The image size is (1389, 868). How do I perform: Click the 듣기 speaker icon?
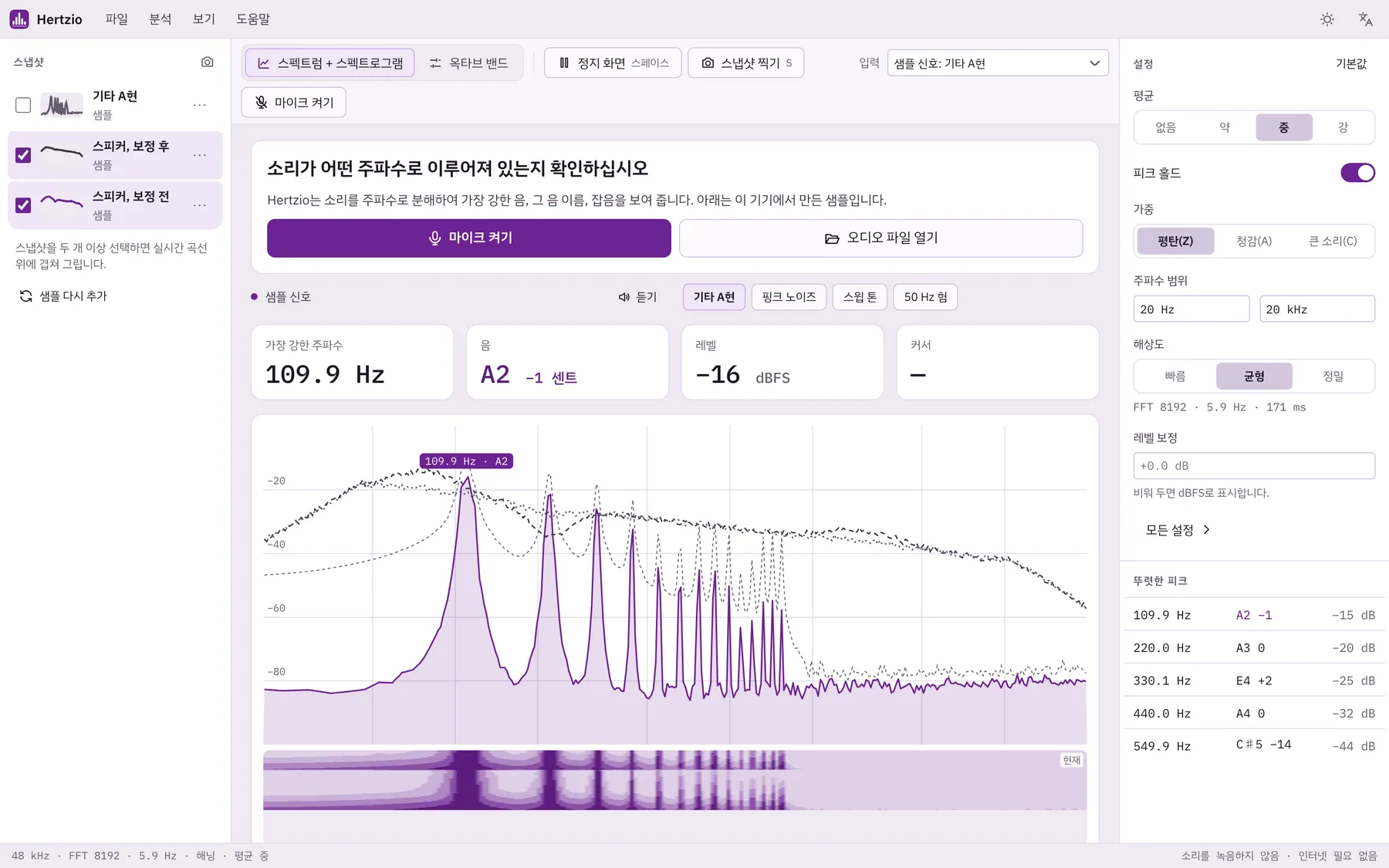point(624,297)
